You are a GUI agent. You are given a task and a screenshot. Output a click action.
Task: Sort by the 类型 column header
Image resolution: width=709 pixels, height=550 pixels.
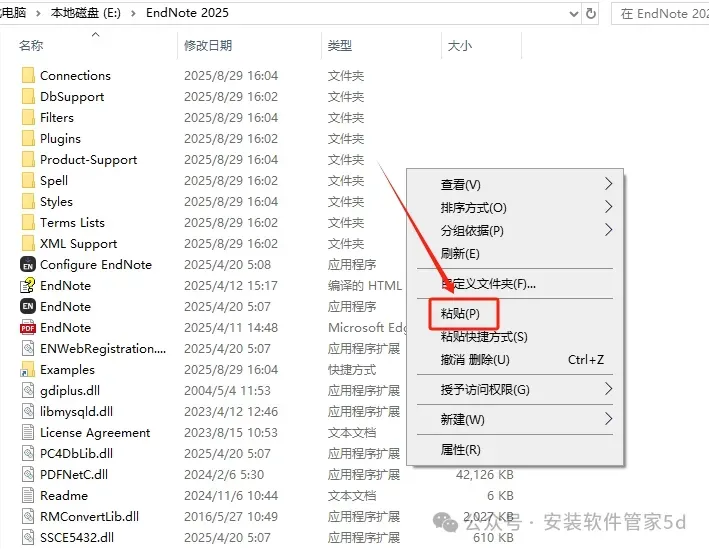coord(340,45)
